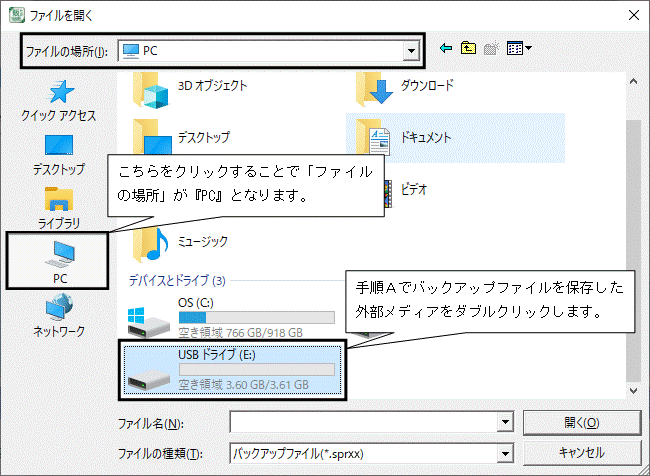Image resolution: width=650 pixels, height=476 pixels.
Task: Select the ダウンロード folder
Action: coord(405,88)
